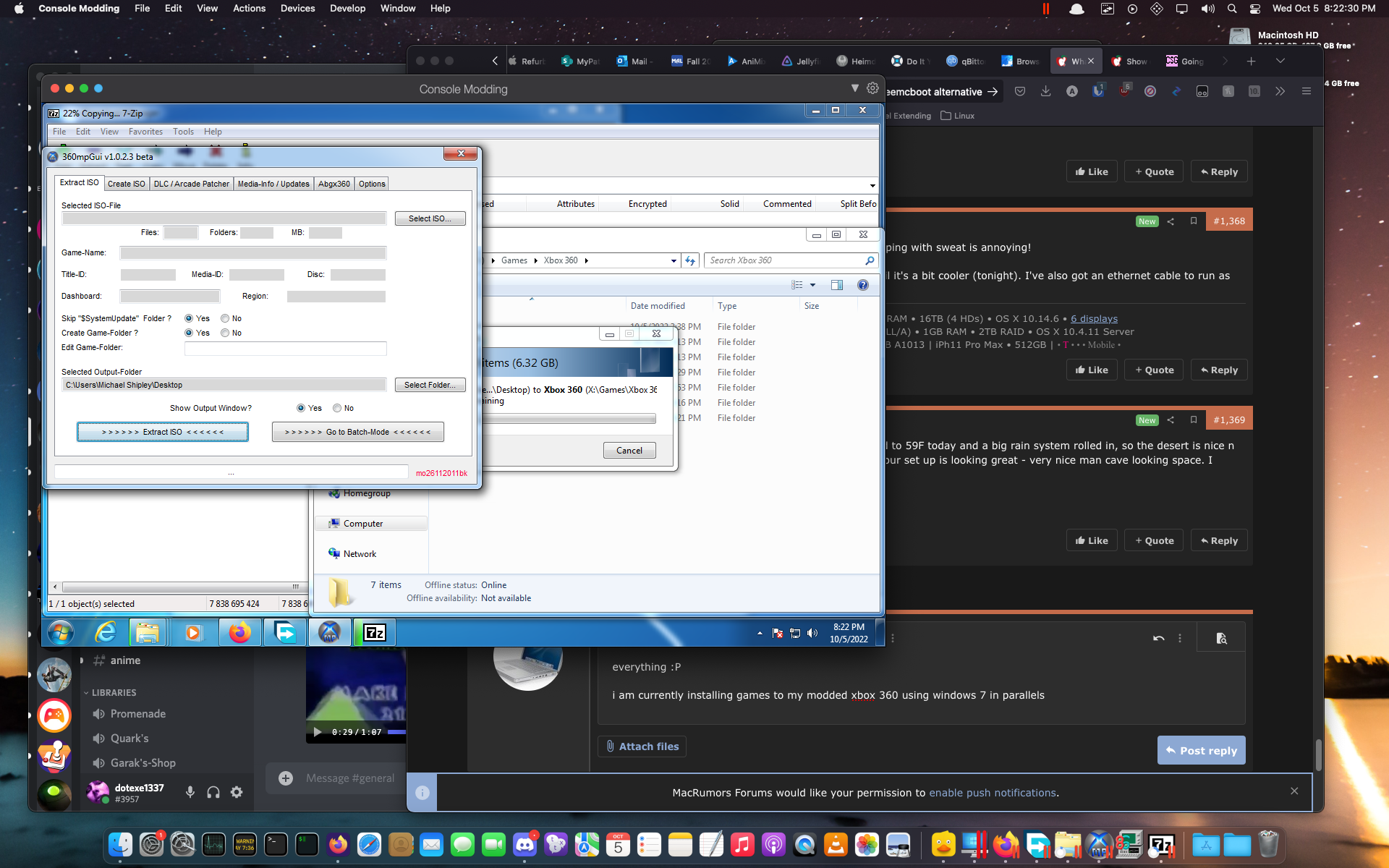
Task: Switch to Firefox on Windows taskbar
Action: pyautogui.click(x=239, y=633)
